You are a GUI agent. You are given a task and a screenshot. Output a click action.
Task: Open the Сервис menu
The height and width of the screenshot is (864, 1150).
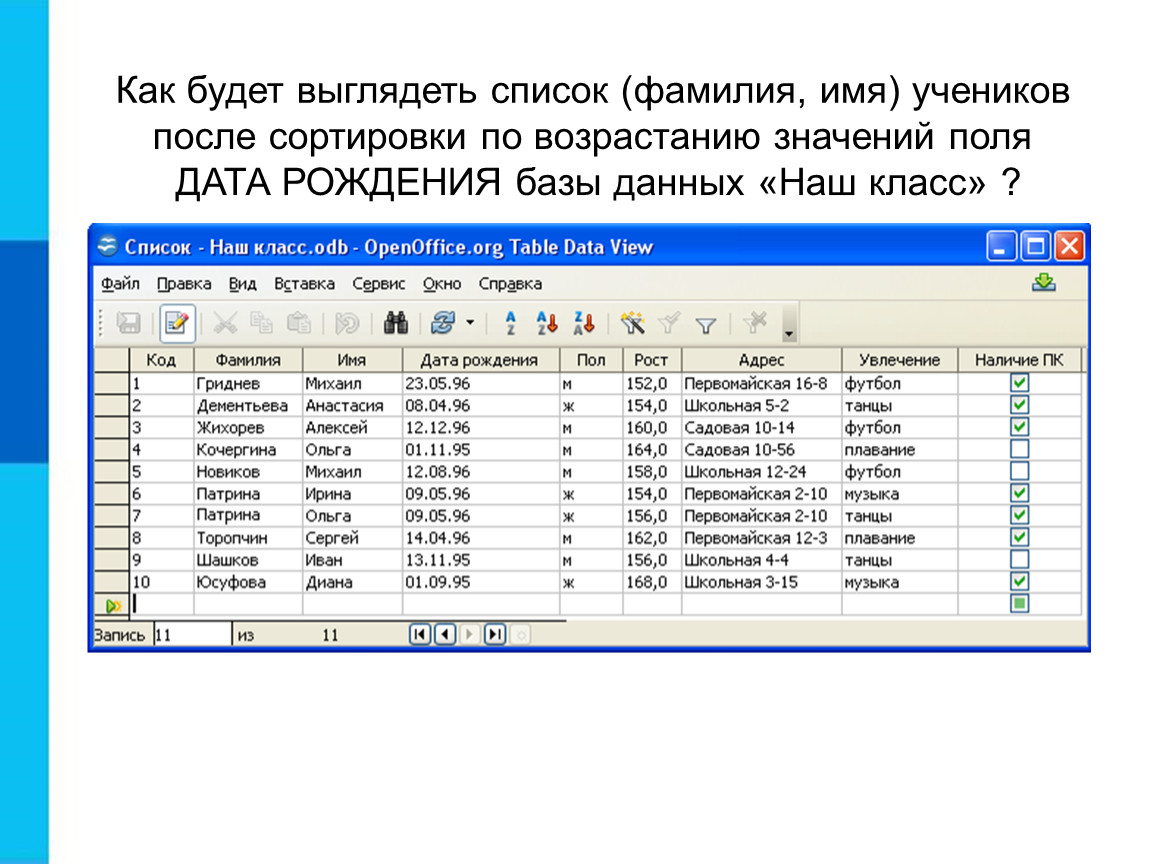(x=378, y=284)
